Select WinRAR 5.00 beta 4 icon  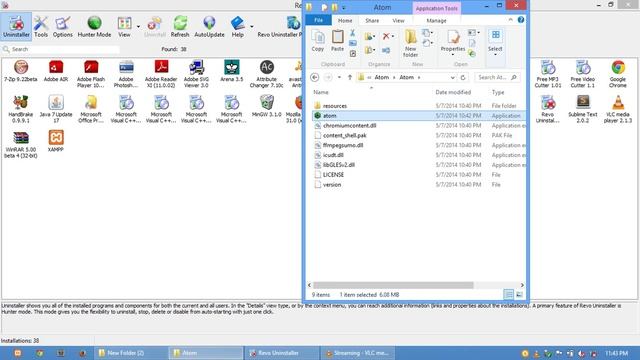click(x=20, y=144)
